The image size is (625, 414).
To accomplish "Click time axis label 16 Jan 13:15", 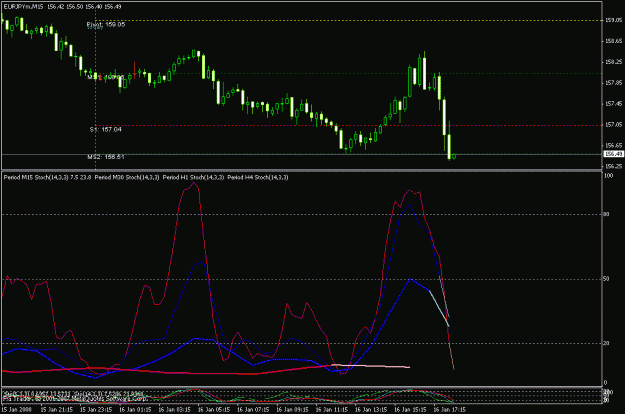I will [x=371, y=410].
